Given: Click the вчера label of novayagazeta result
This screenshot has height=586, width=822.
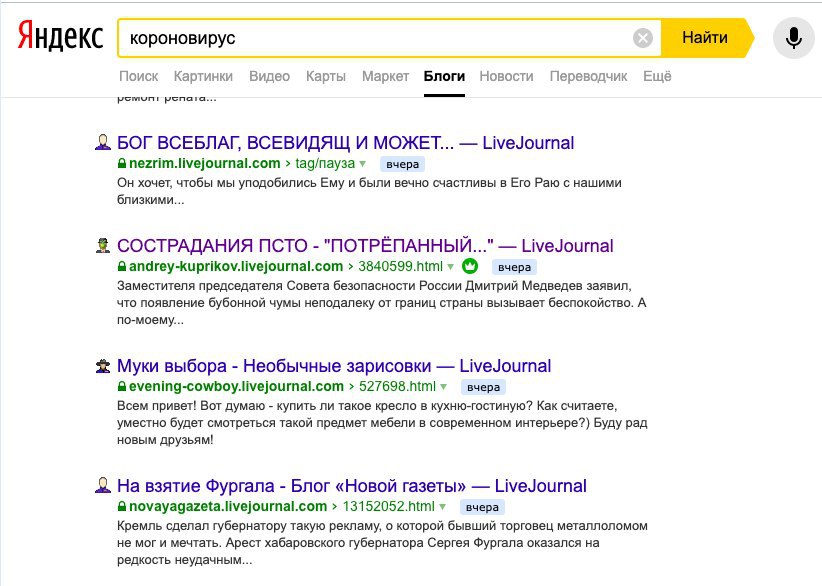Looking at the screenshot, I should coord(482,507).
